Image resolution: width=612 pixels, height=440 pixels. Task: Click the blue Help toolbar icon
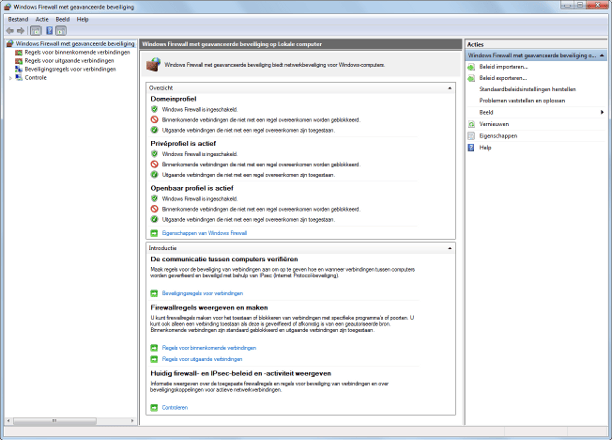tap(49, 30)
